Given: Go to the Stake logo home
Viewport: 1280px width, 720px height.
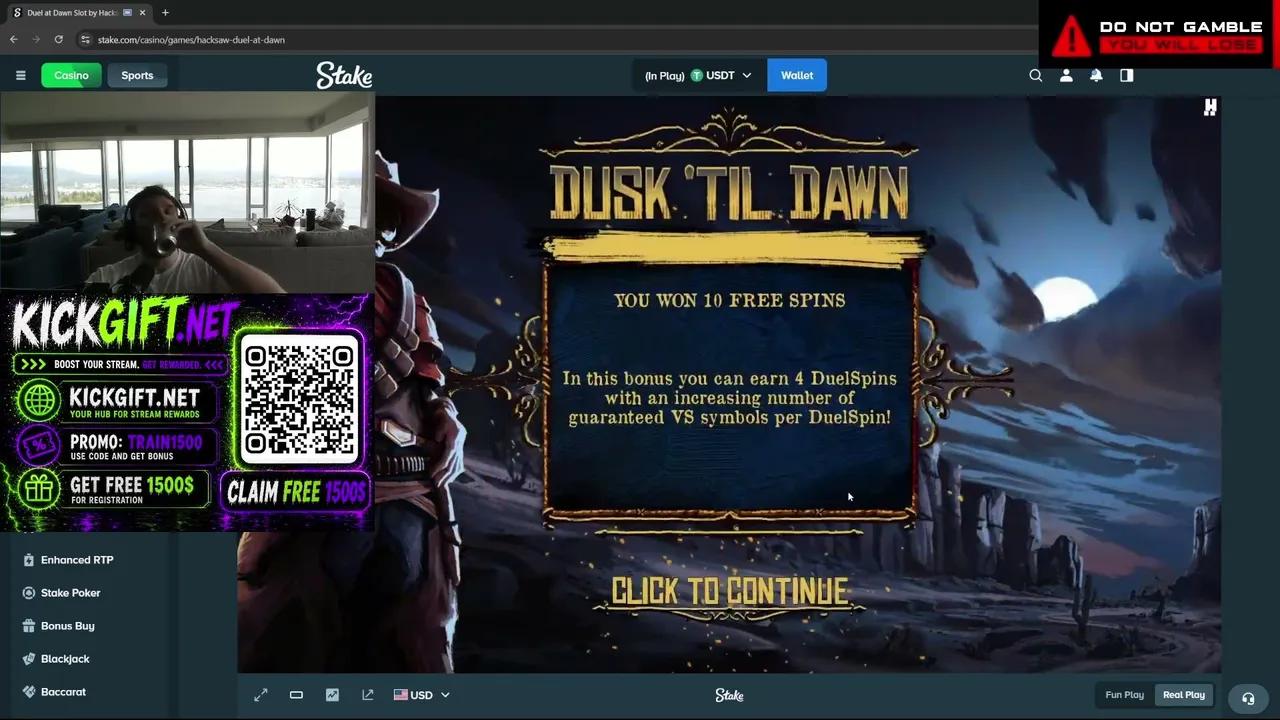Looking at the screenshot, I should (x=344, y=75).
